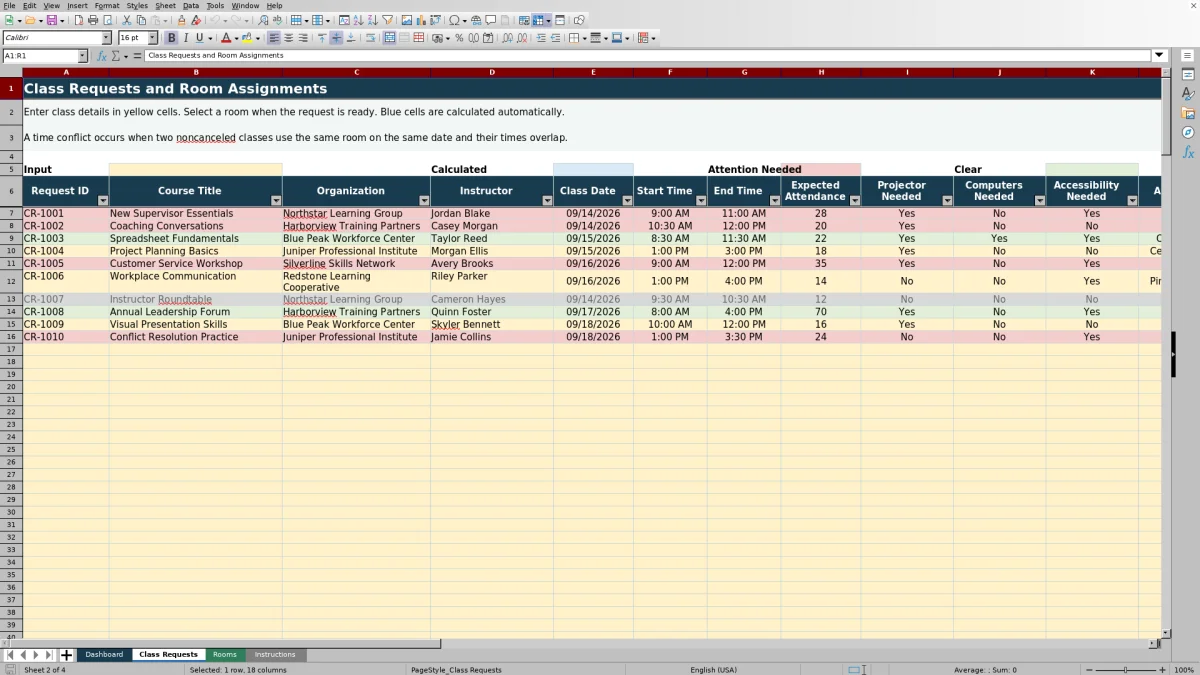Screen dimensions: 1200x675
Task: Open the sidebar Functions fx icon
Action: (1188, 152)
